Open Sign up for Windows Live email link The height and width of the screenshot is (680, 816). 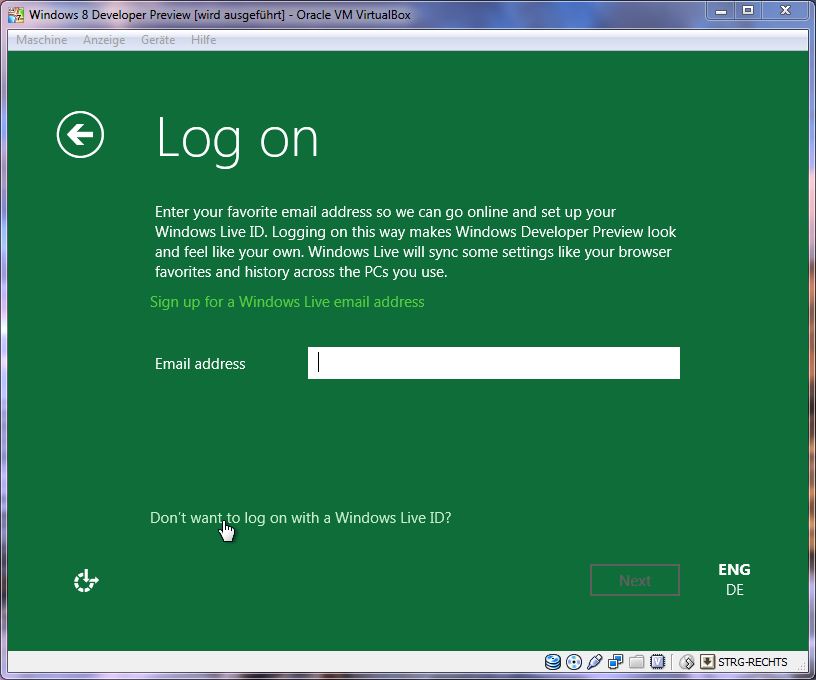[287, 302]
